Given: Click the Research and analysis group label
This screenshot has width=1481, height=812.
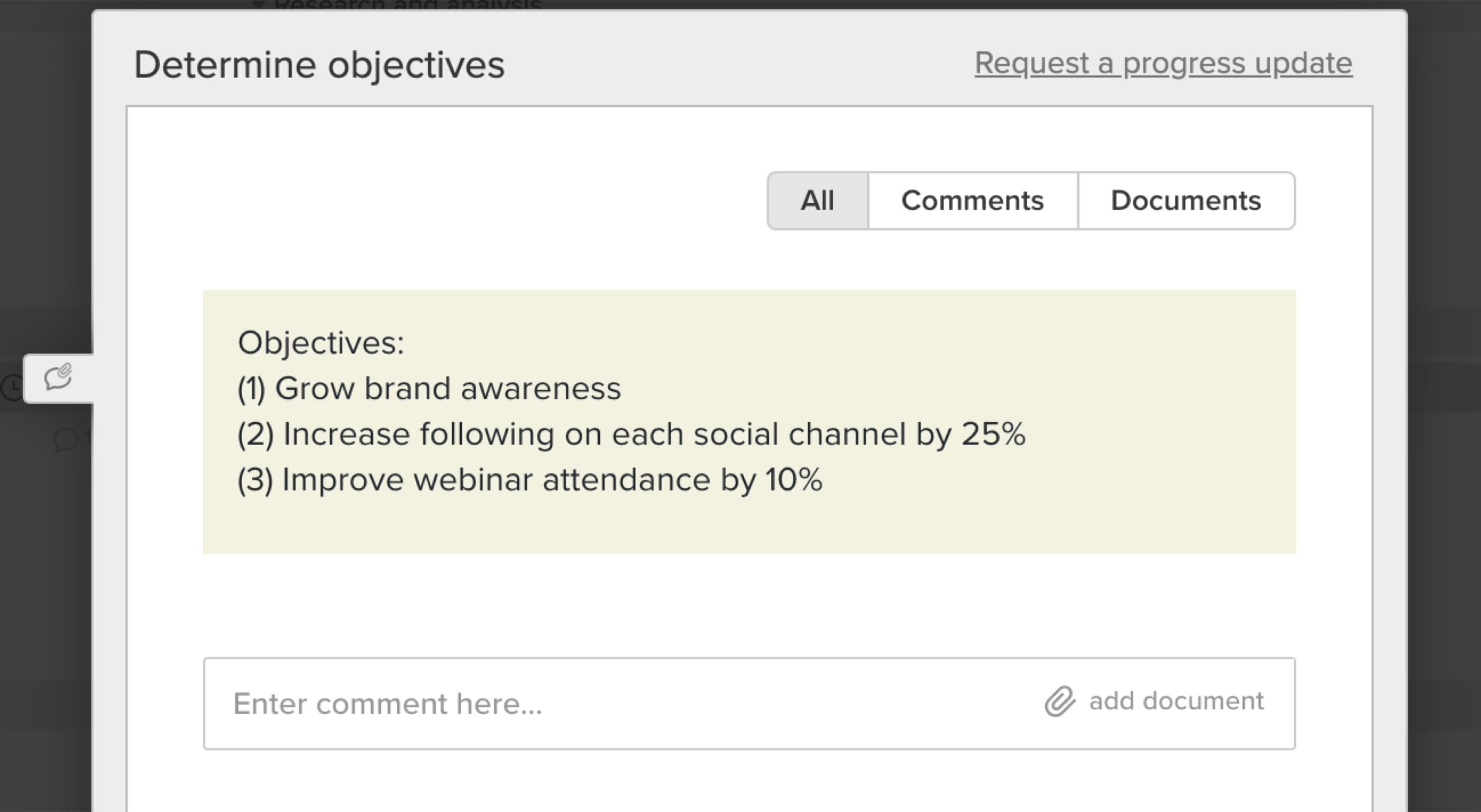Looking at the screenshot, I should (x=408, y=5).
